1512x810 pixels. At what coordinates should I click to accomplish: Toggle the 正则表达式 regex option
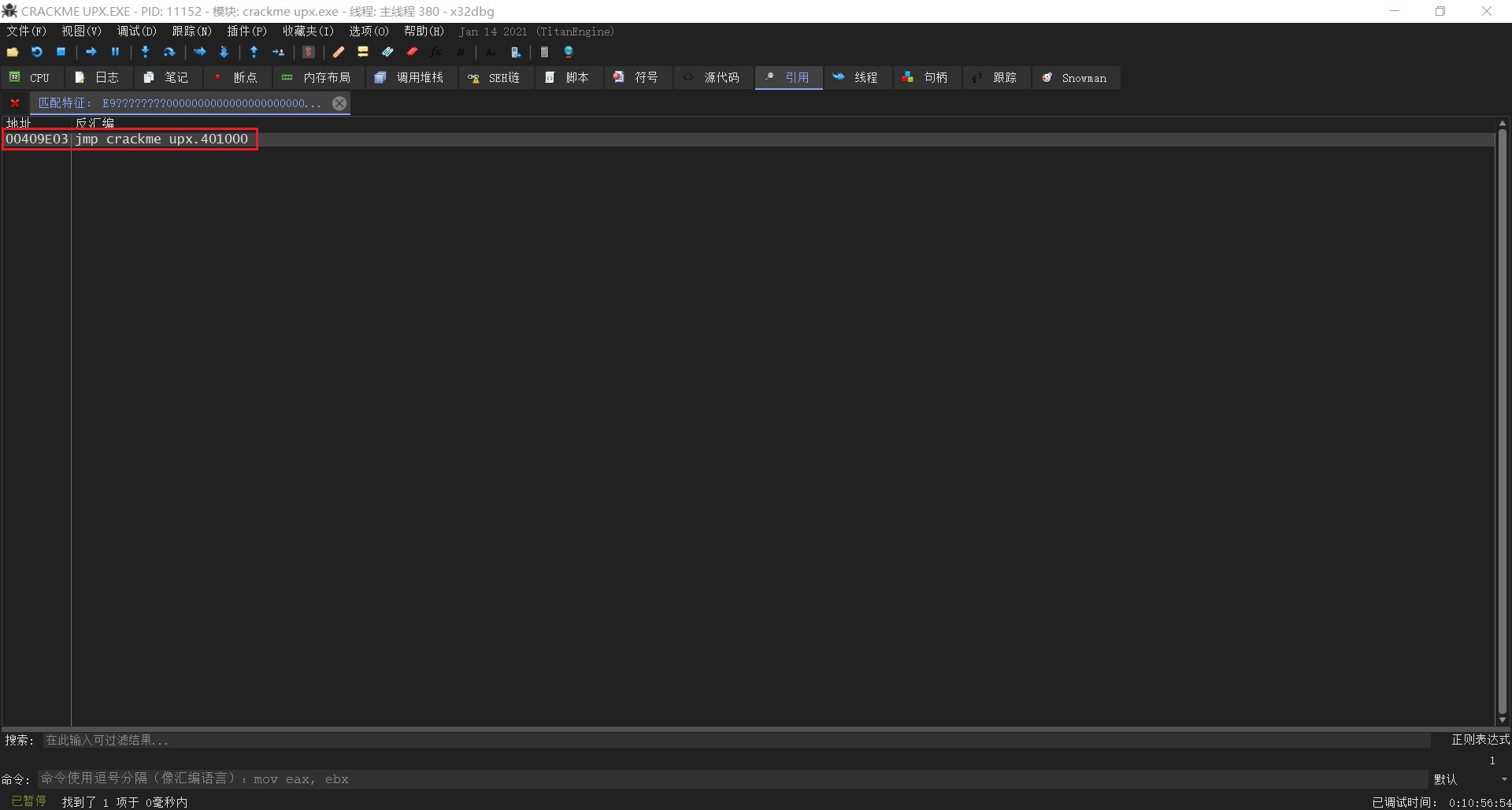[x=1480, y=740]
